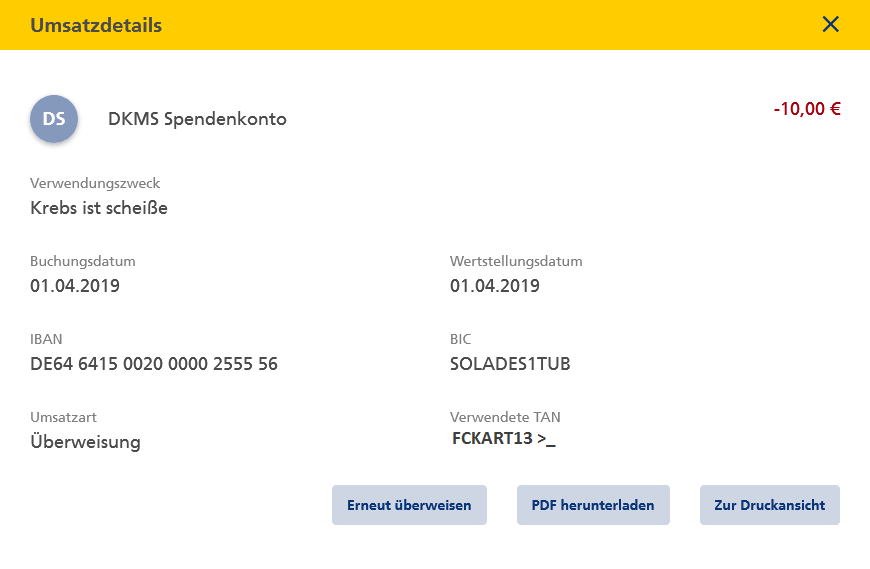
Task: Click the Buchungsdatum value 01.04.2019
Action: [x=75, y=286]
